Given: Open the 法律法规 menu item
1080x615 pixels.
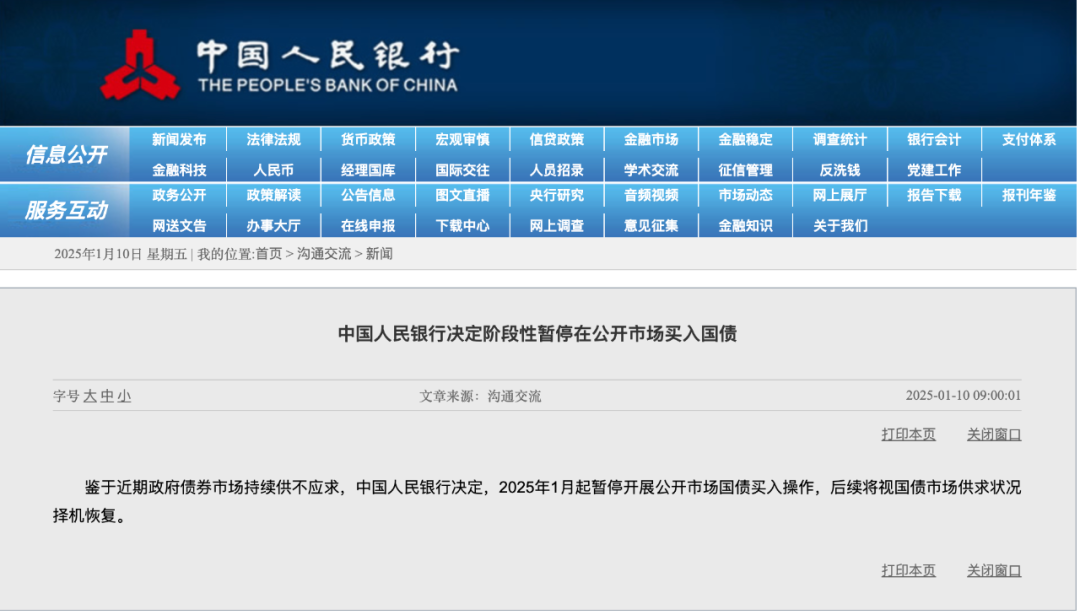Looking at the screenshot, I should click(x=273, y=140).
